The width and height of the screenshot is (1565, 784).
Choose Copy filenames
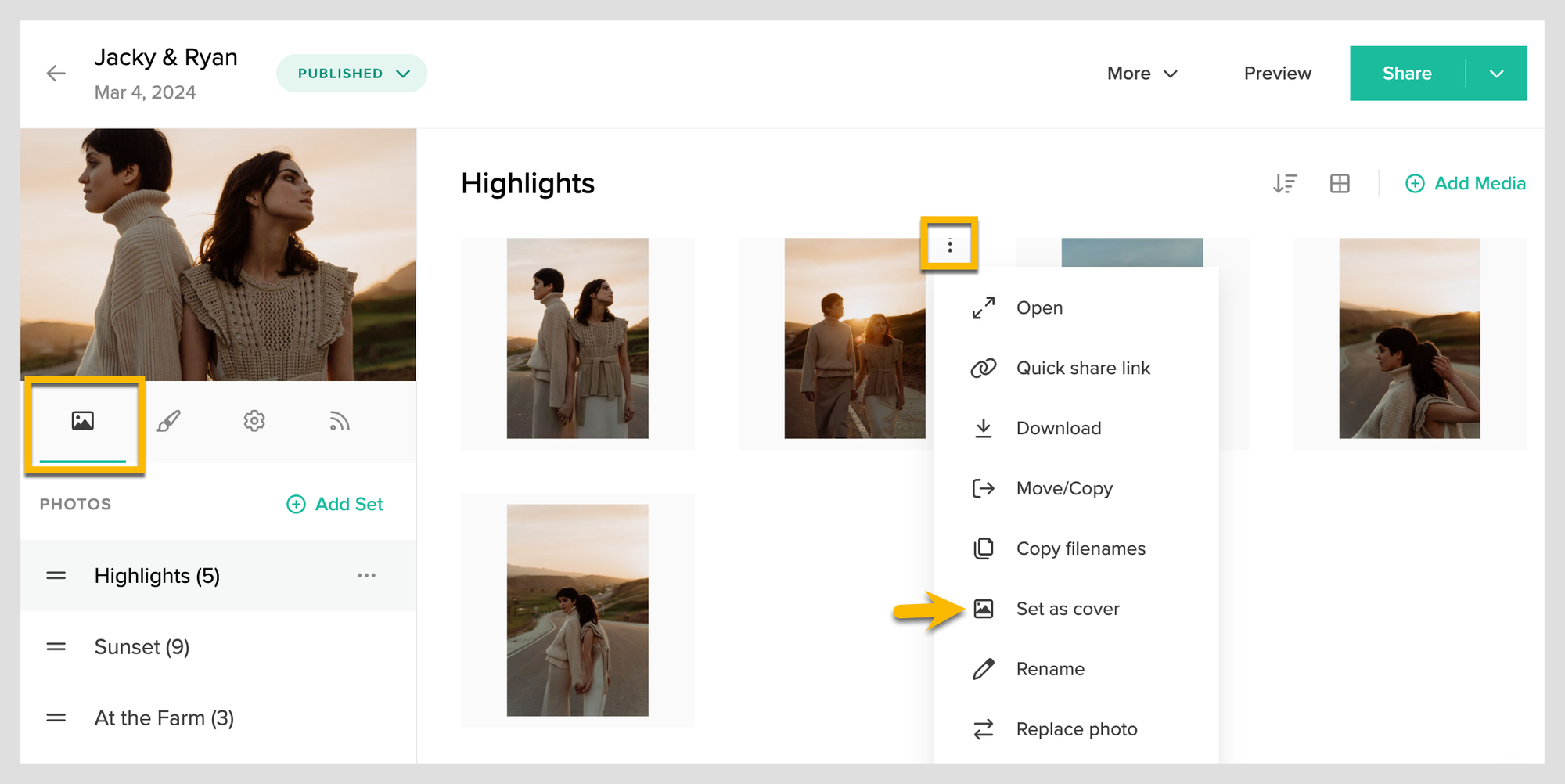pyautogui.click(x=1077, y=548)
